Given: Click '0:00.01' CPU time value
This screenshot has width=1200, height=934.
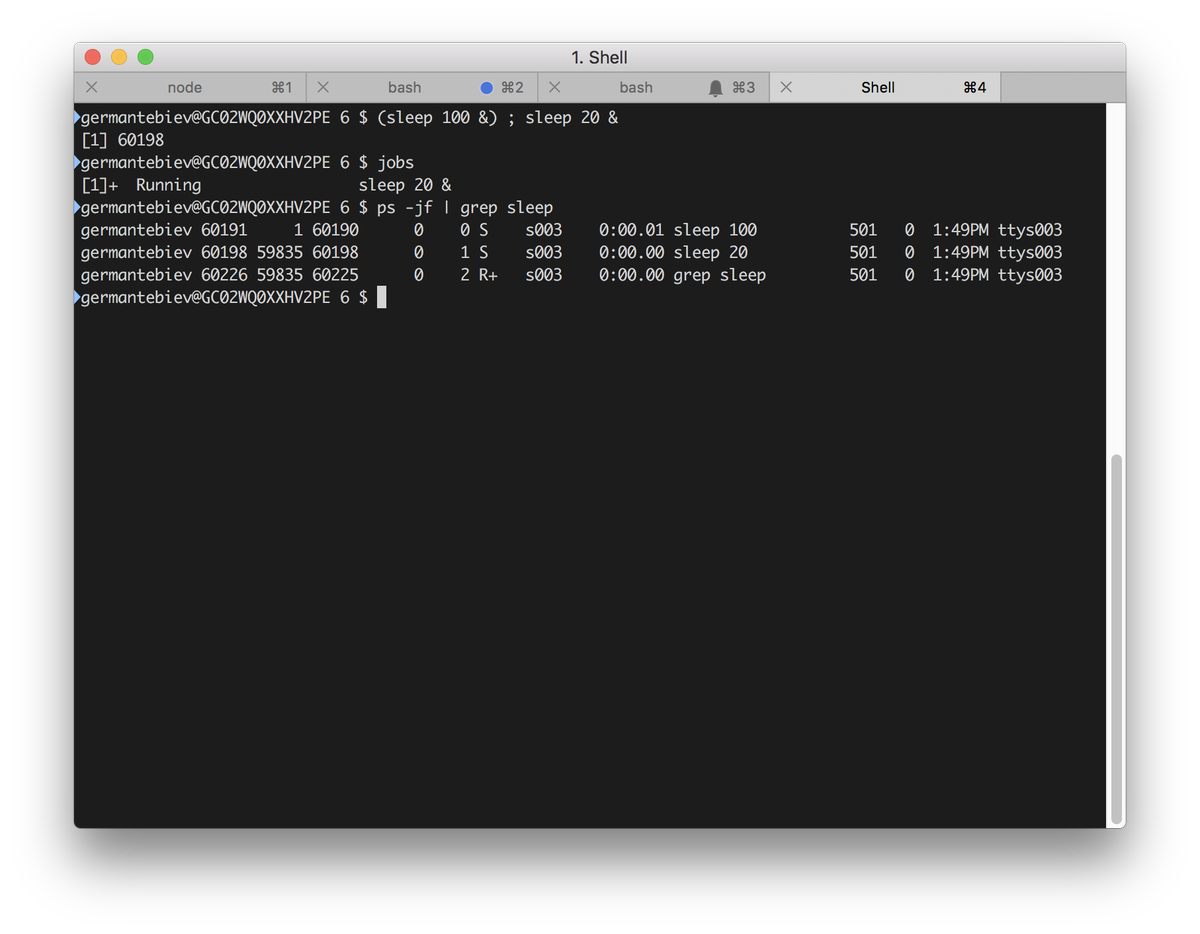Looking at the screenshot, I should 631,230.
